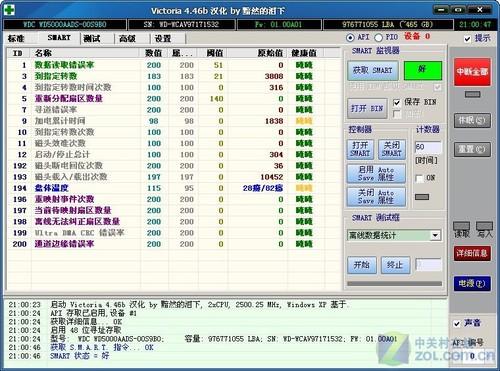This screenshot has height=371, width=500.
Task: Click the blue 电源 button
Action: point(472,283)
